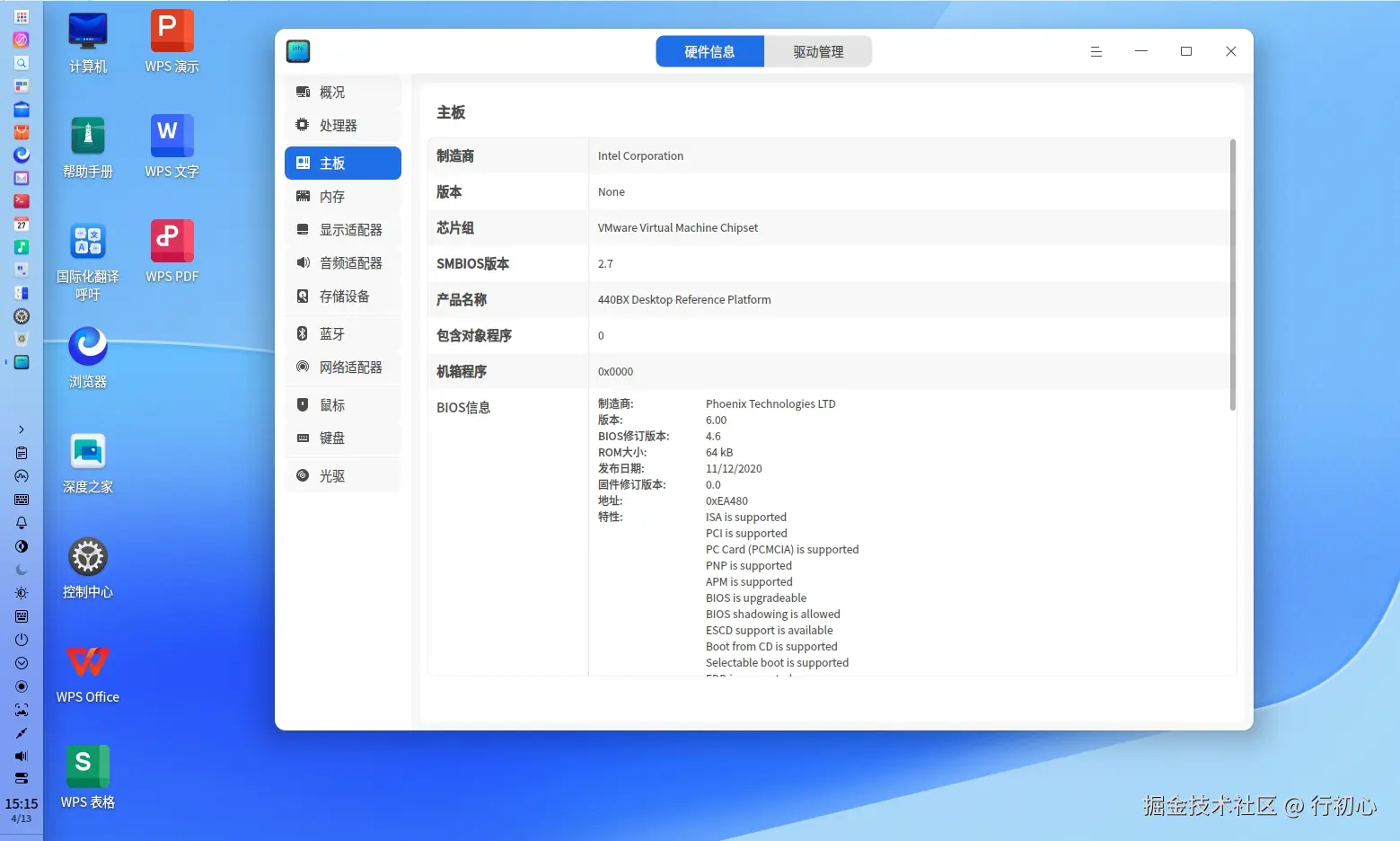
Task: Maximize the Device Manager window
Action: 1186,51
